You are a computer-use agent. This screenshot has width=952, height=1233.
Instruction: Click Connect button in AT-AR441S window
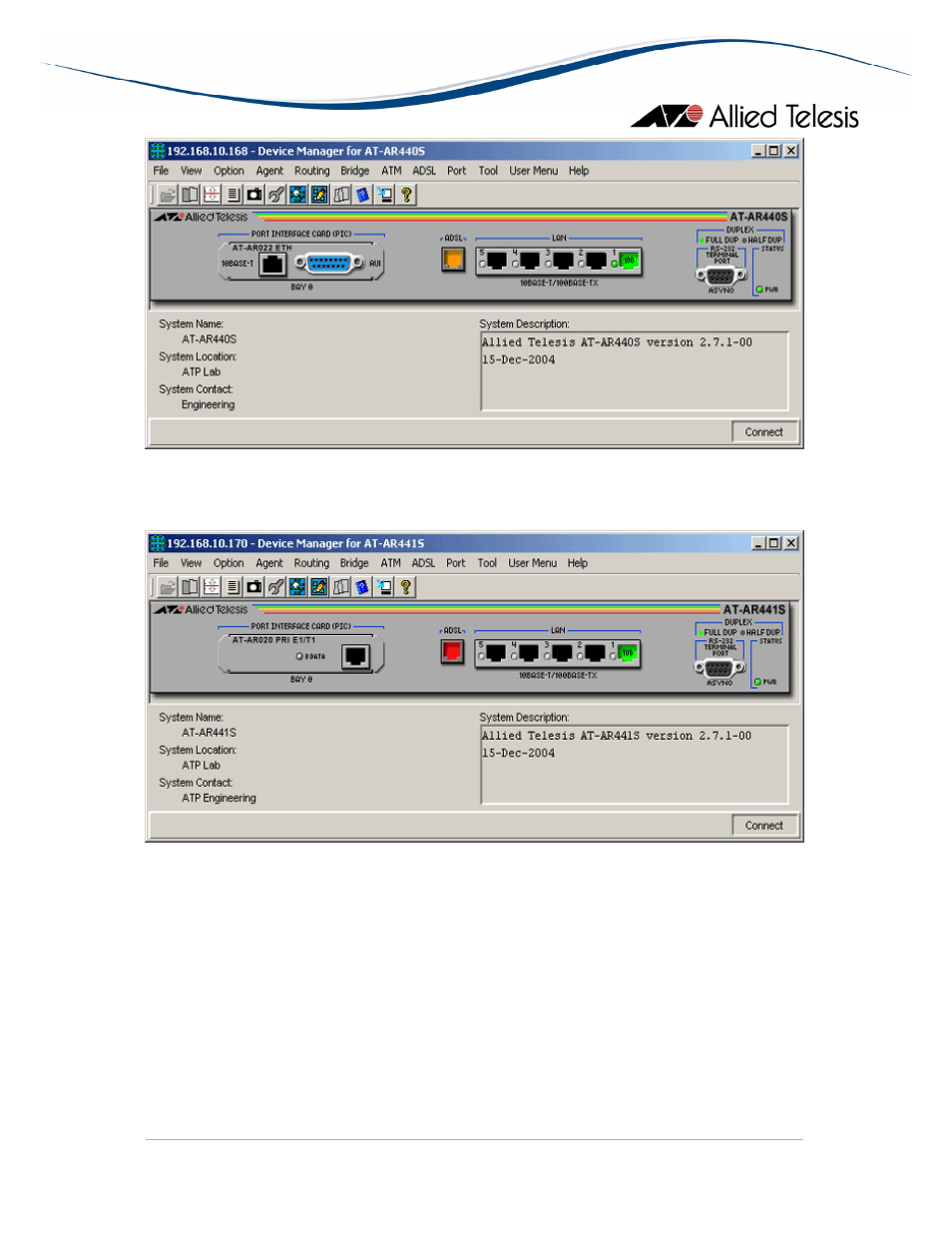pos(764,826)
